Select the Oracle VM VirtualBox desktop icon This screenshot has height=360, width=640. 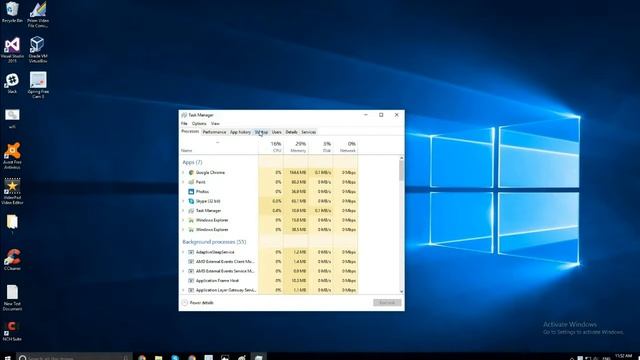point(38,49)
